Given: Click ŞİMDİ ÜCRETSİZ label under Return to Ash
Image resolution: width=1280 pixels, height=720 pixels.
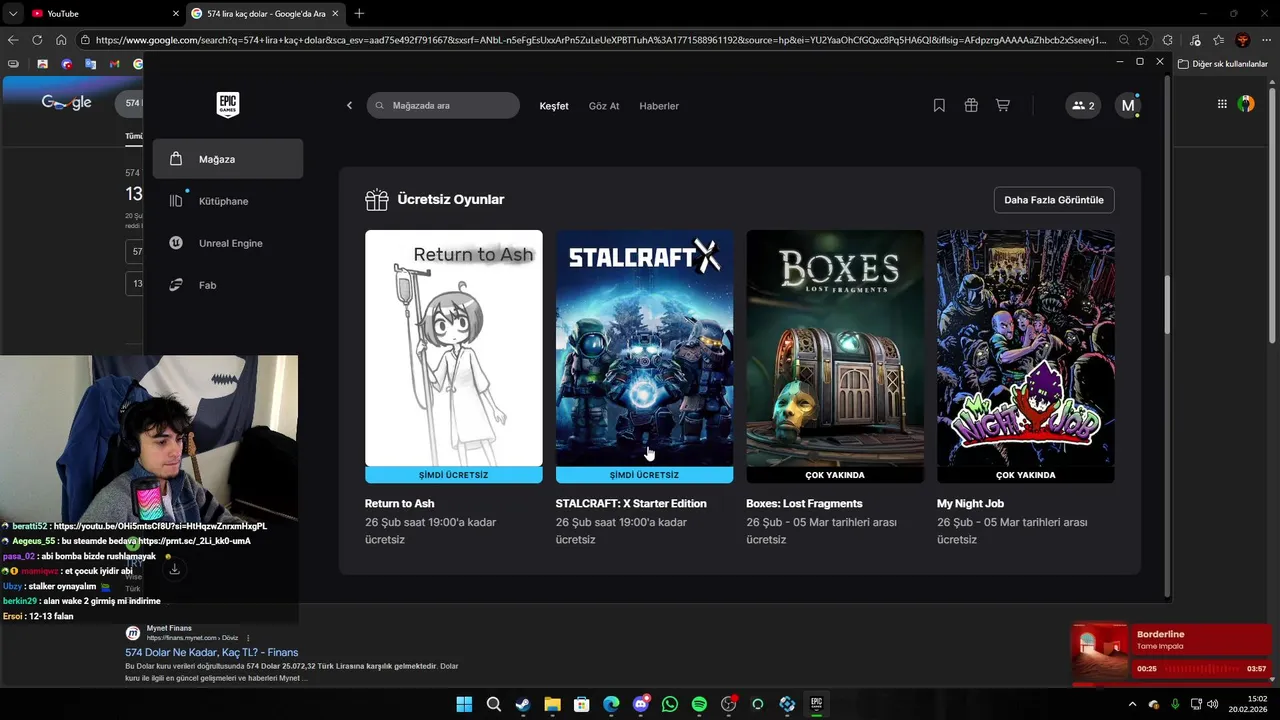Looking at the screenshot, I should (x=454, y=475).
